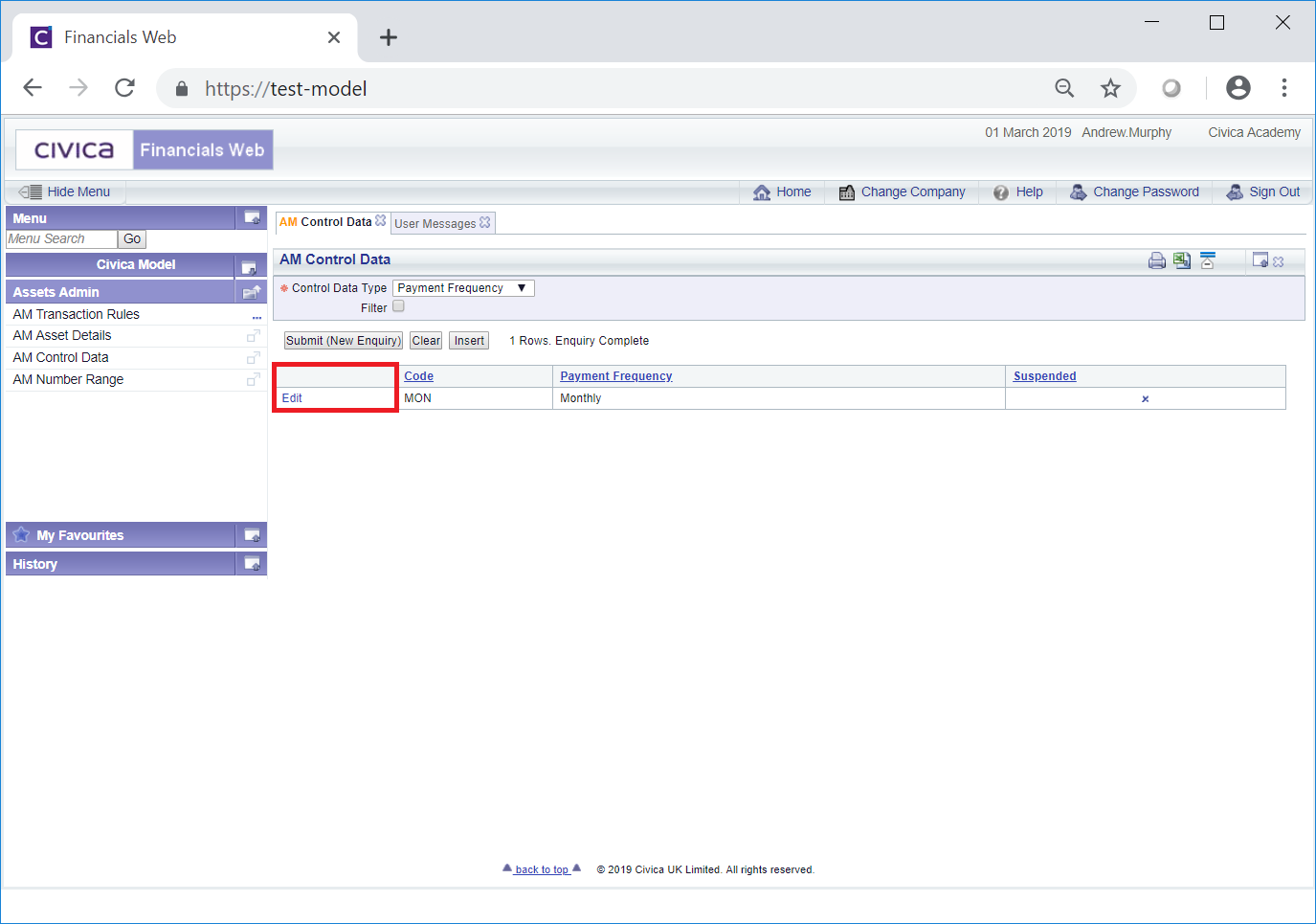1316x924 pixels.
Task: Click the Menu panel collapse icon
Action: point(252,217)
